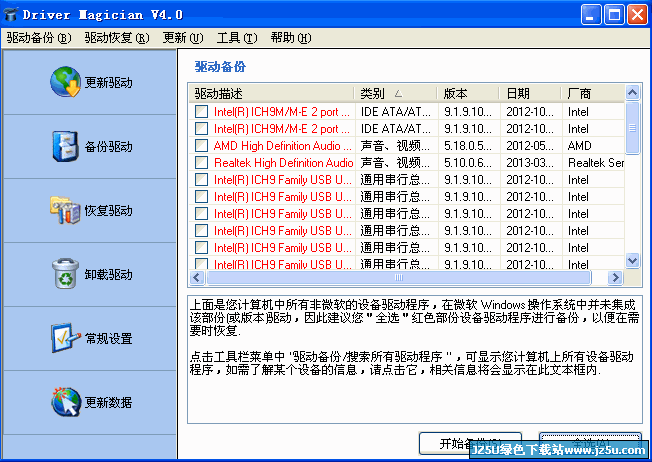Image resolution: width=652 pixels, height=462 pixels.
Task: Sort the list by the 驱动描述 column header
Action: tap(272, 94)
